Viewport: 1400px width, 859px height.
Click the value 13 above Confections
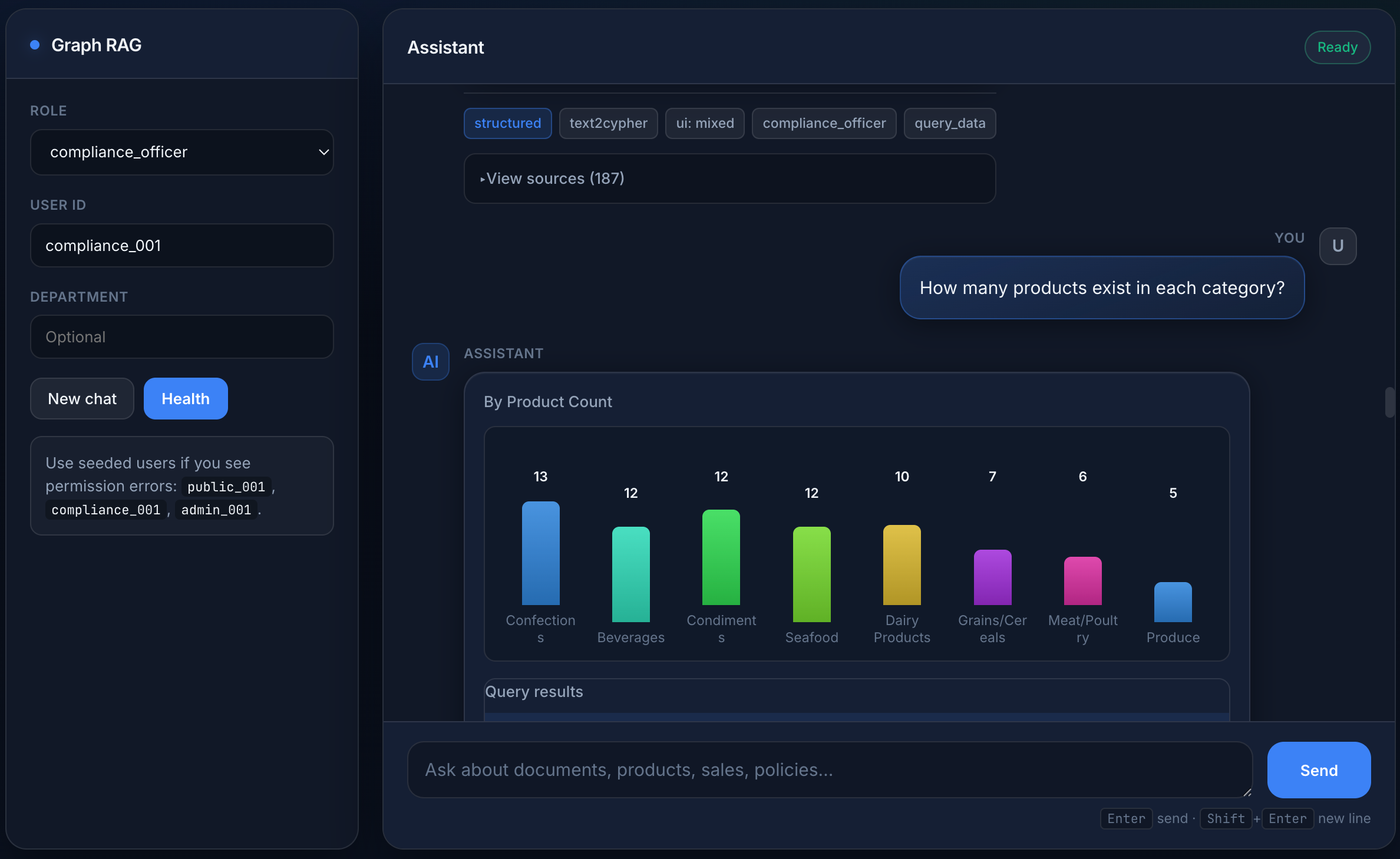[540, 477]
